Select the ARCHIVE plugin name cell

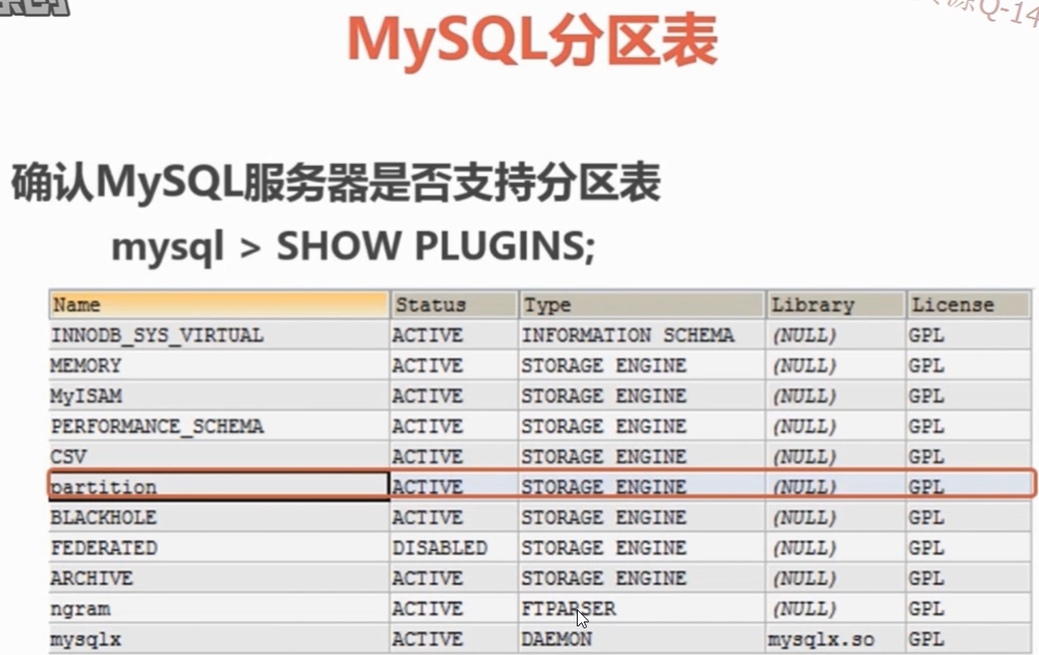pyautogui.click(x=219, y=578)
